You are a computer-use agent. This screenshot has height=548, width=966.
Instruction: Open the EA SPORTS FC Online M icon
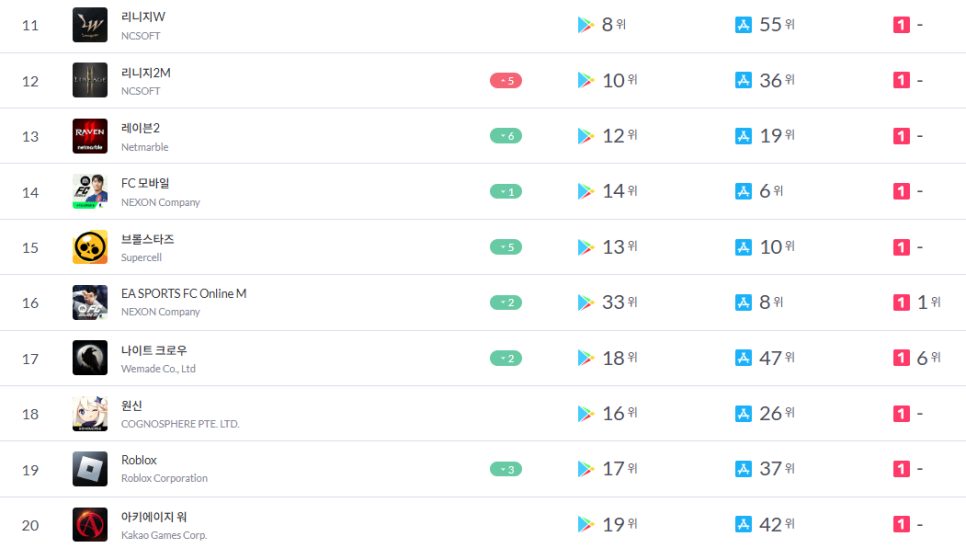[90, 302]
